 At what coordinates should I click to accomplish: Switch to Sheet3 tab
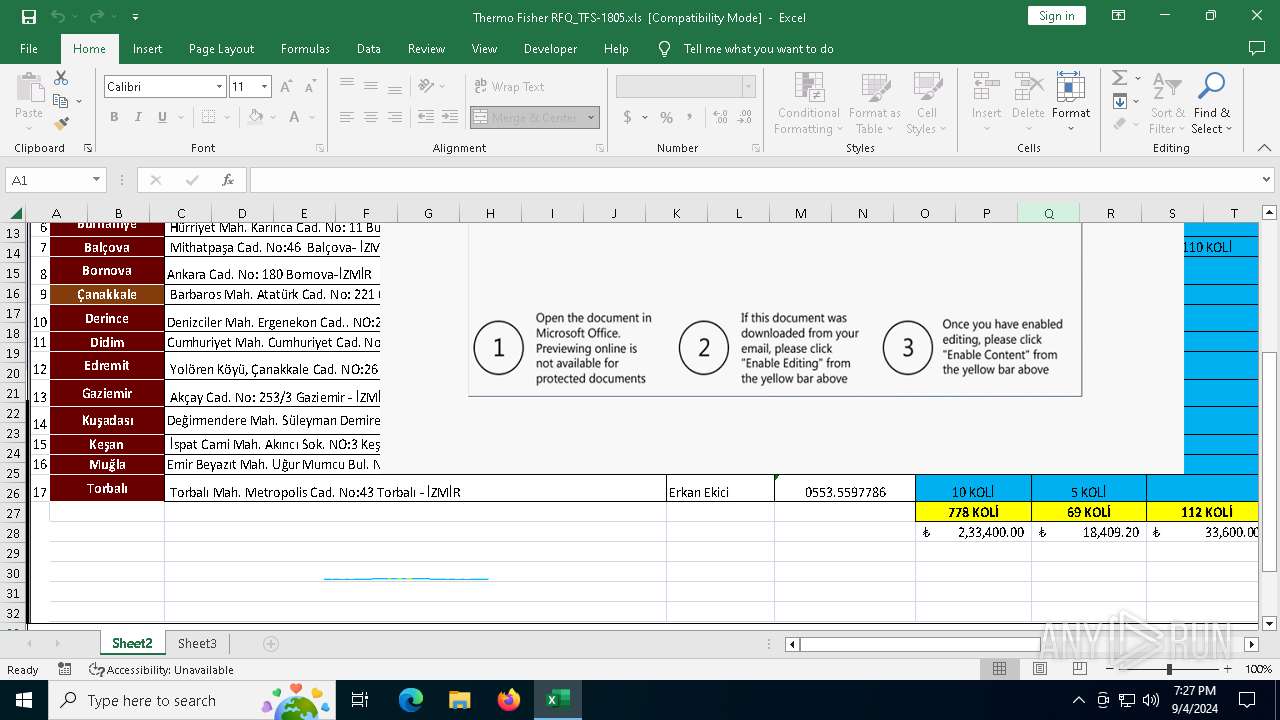pyautogui.click(x=197, y=643)
